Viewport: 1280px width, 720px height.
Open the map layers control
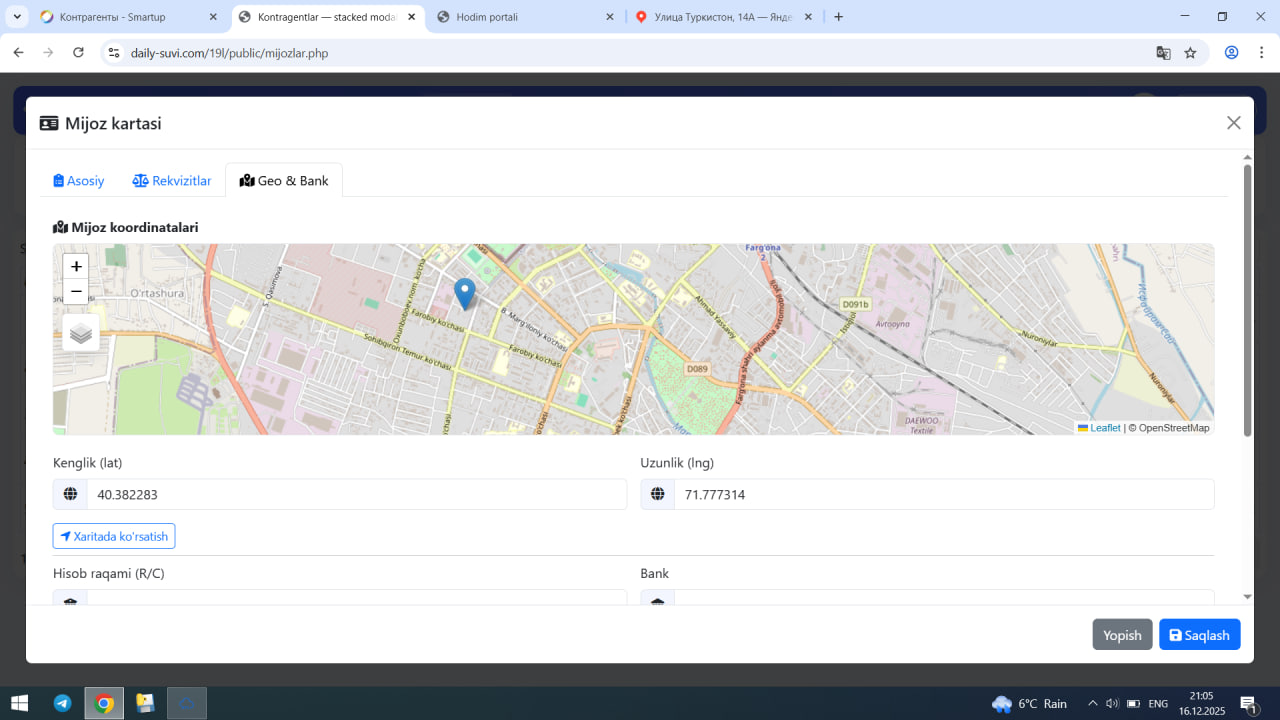click(81, 333)
